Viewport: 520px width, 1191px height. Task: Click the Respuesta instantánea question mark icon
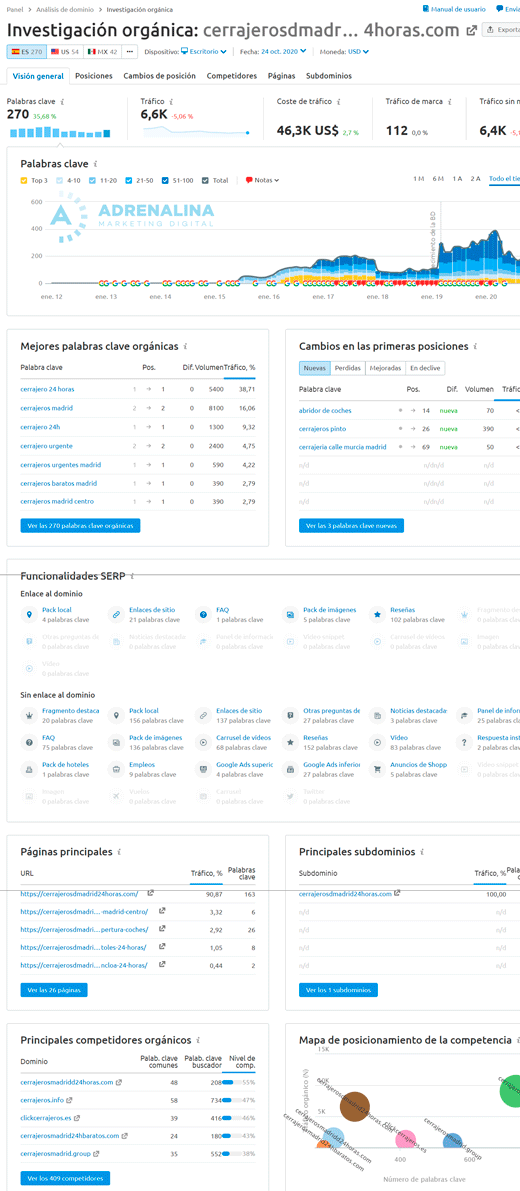point(463,742)
